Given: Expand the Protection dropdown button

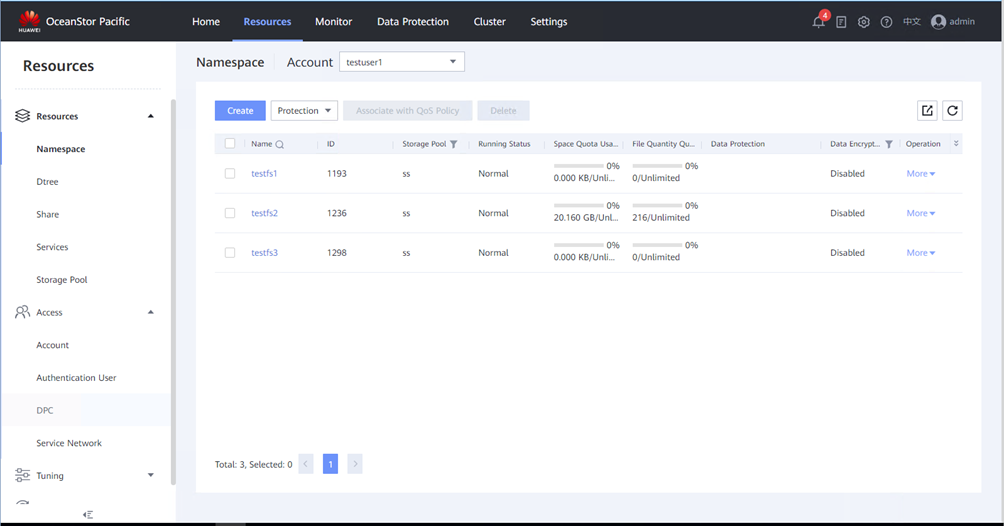Looking at the screenshot, I should click(x=304, y=111).
